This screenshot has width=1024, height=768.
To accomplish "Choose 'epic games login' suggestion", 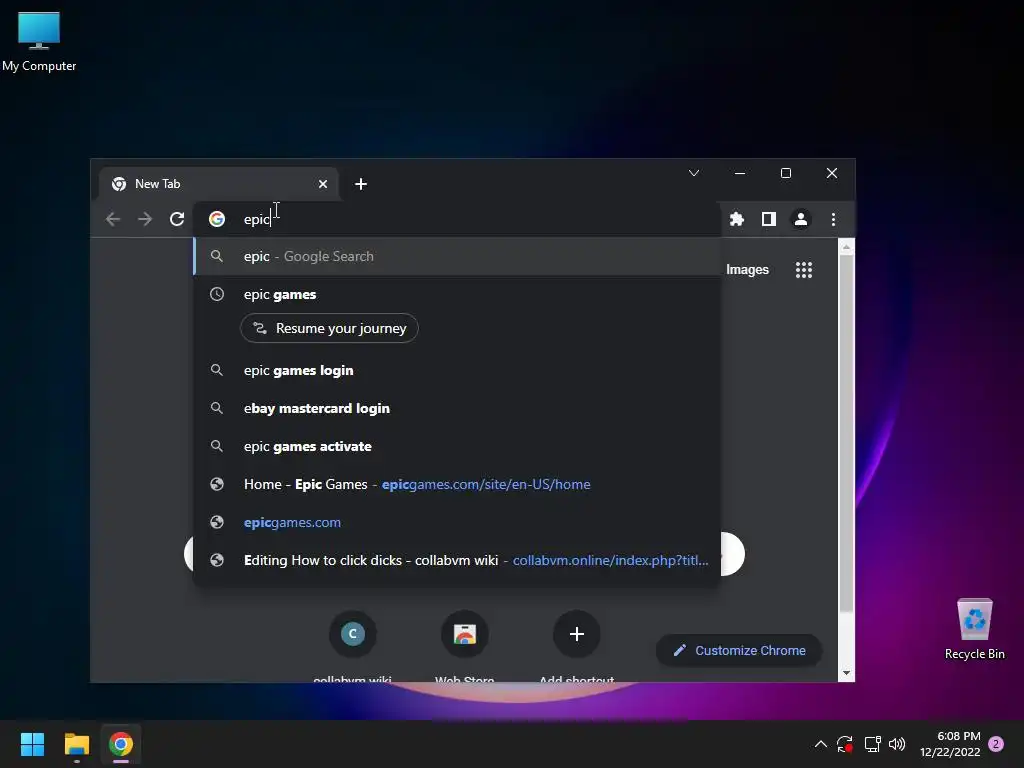I will (x=457, y=370).
